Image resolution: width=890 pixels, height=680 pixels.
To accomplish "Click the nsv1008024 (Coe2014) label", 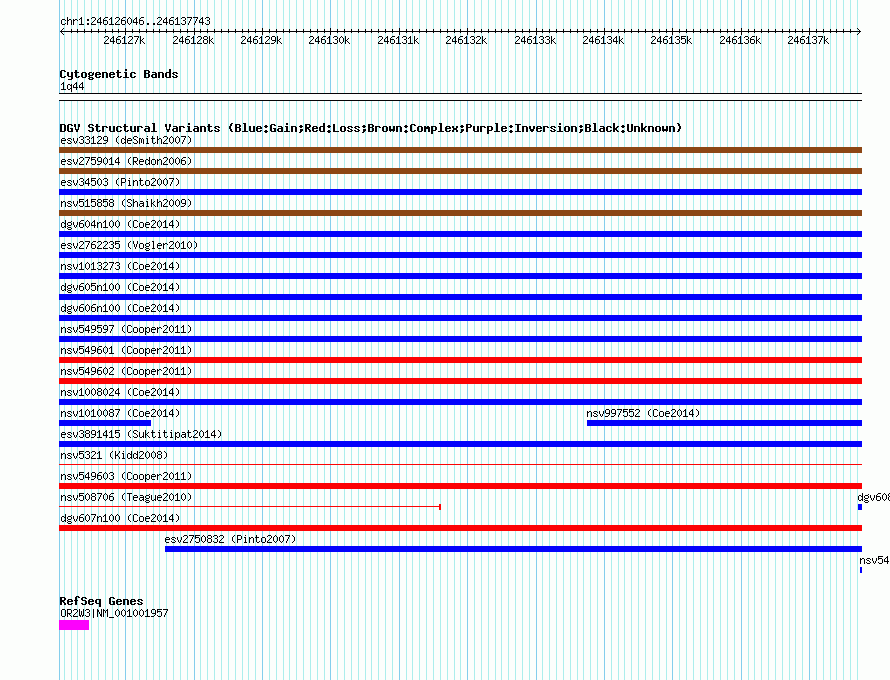I will 120,392.
